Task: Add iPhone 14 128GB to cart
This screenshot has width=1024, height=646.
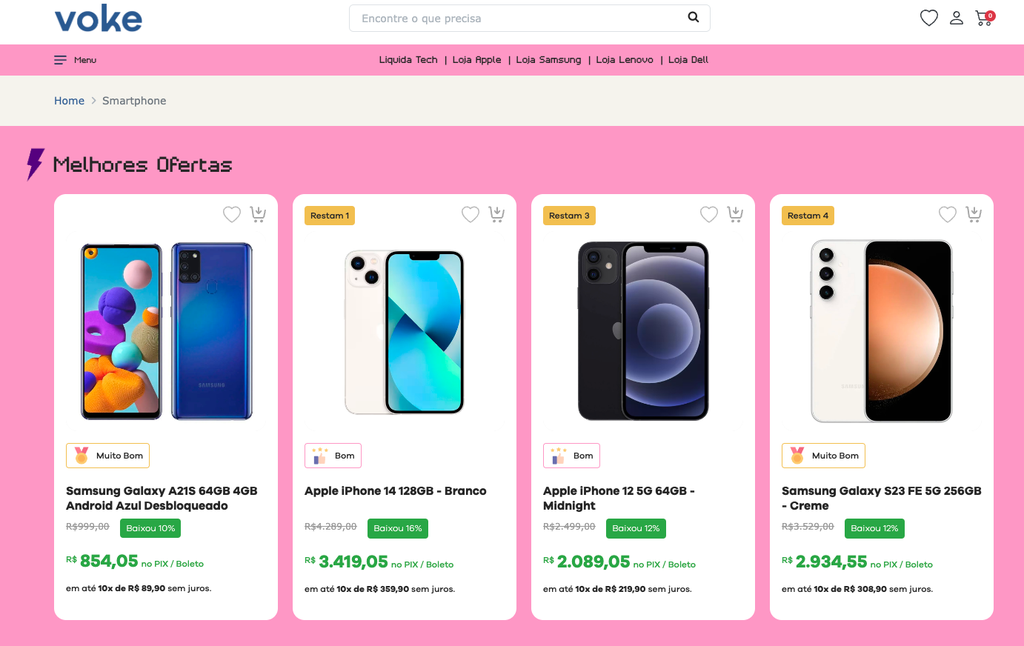Action: pos(497,214)
